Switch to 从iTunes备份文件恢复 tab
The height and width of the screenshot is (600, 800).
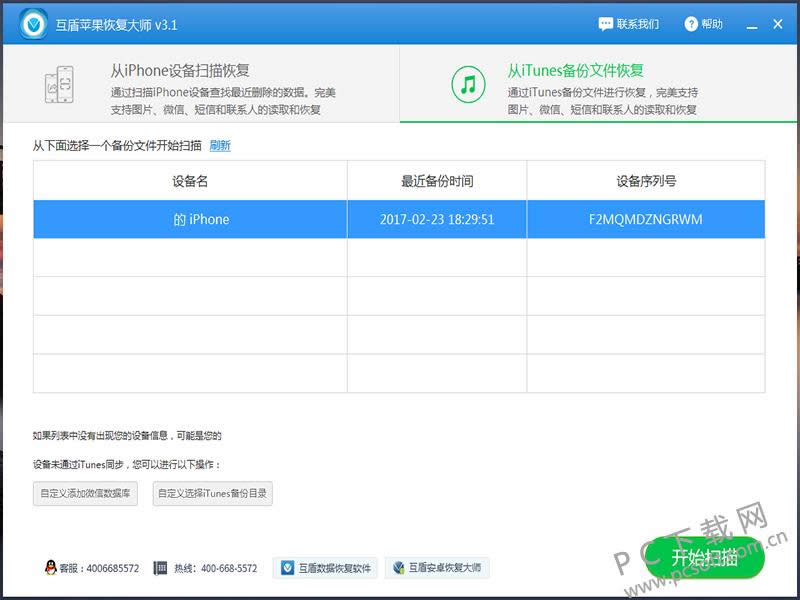[598, 84]
